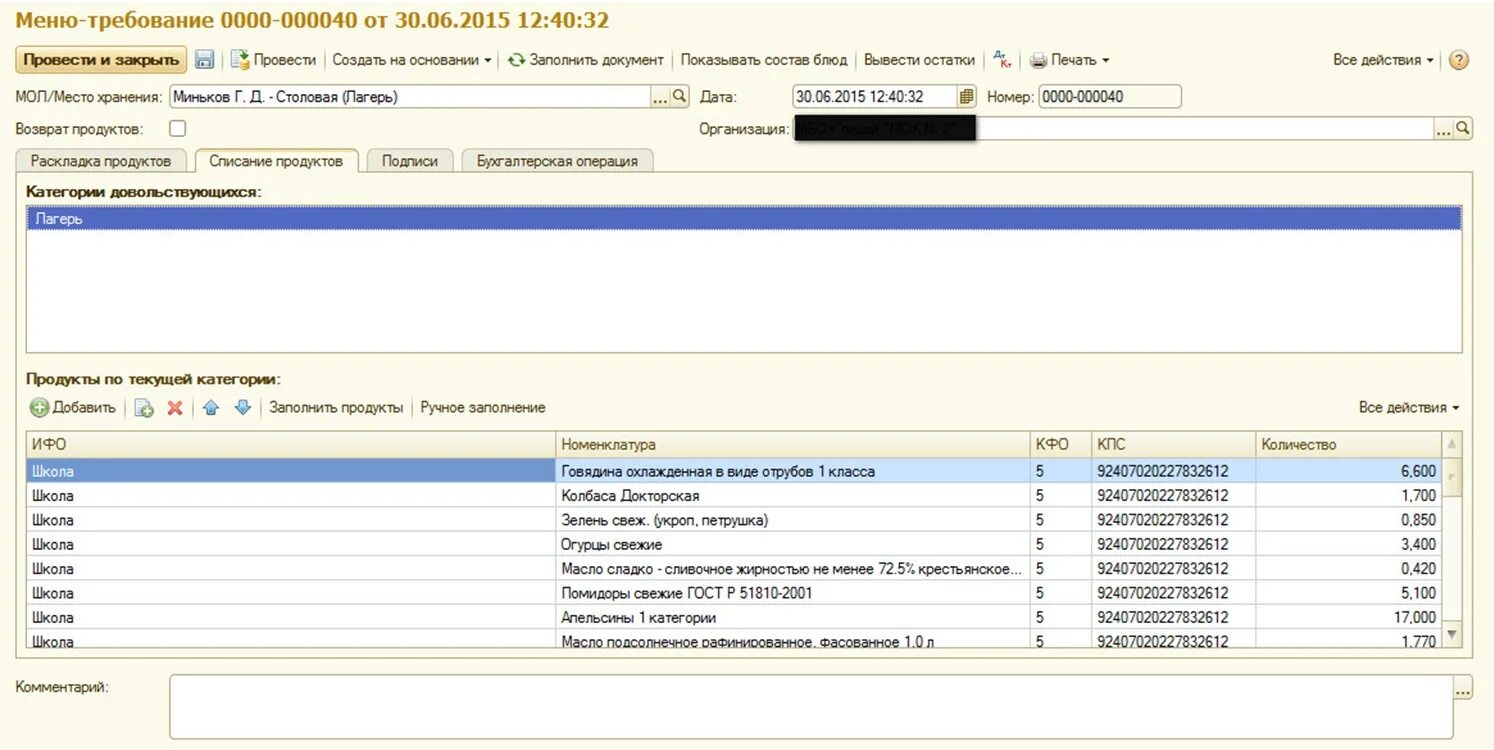The width and height of the screenshot is (1494, 750).
Task: Open the top Все действия dropdown
Action: (x=1384, y=60)
